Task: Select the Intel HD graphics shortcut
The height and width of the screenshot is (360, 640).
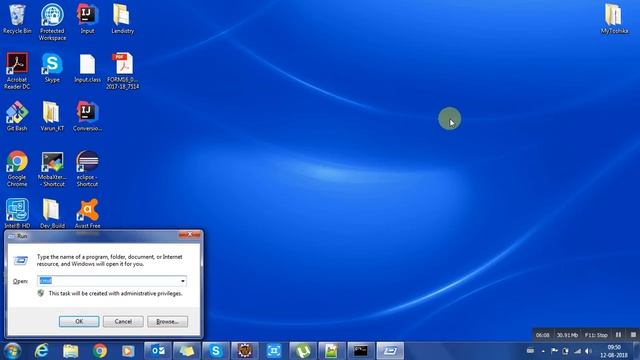Action: pyautogui.click(x=17, y=213)
